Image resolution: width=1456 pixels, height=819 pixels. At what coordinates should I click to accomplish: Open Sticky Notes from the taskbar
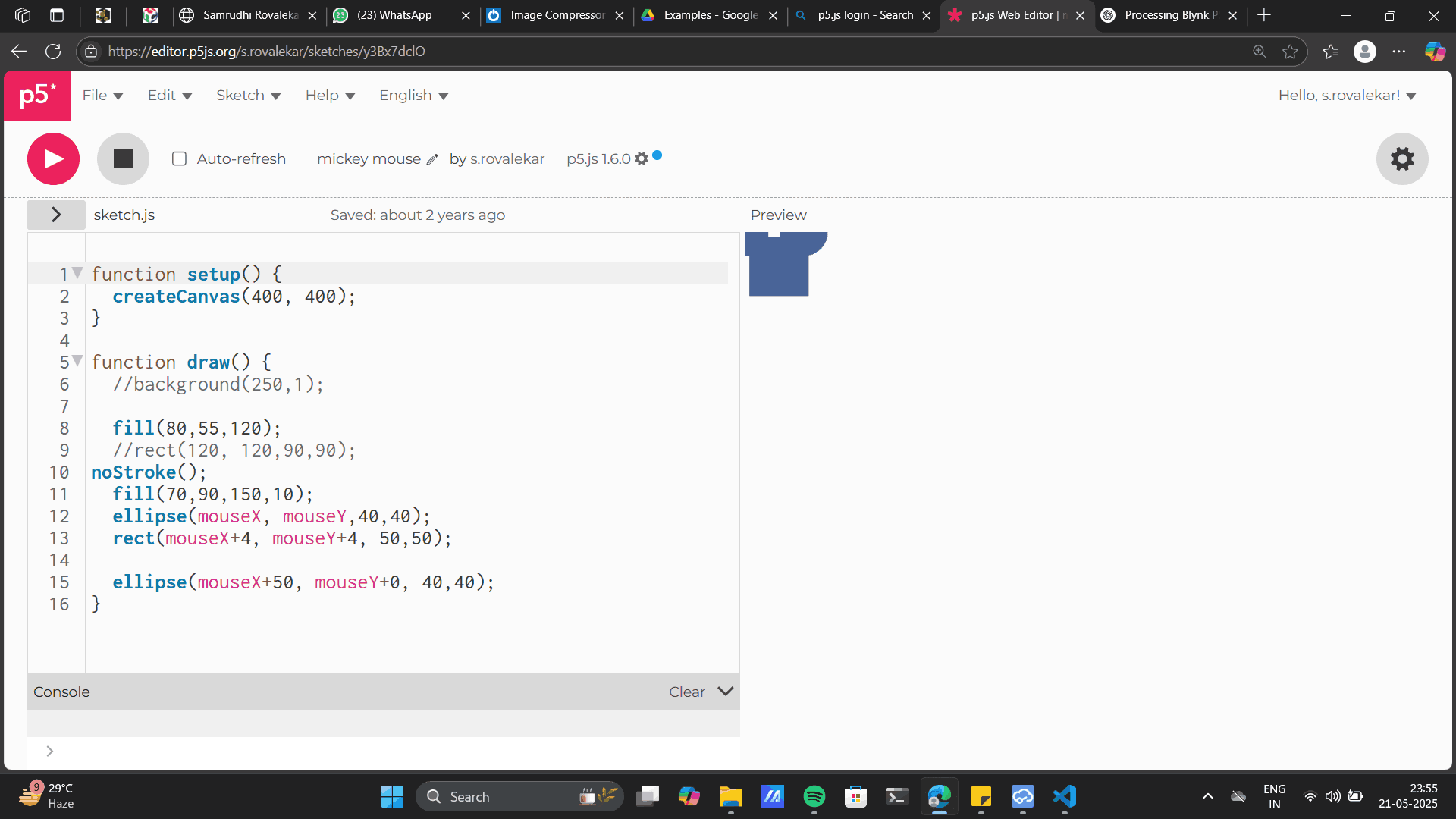point(981,796)
